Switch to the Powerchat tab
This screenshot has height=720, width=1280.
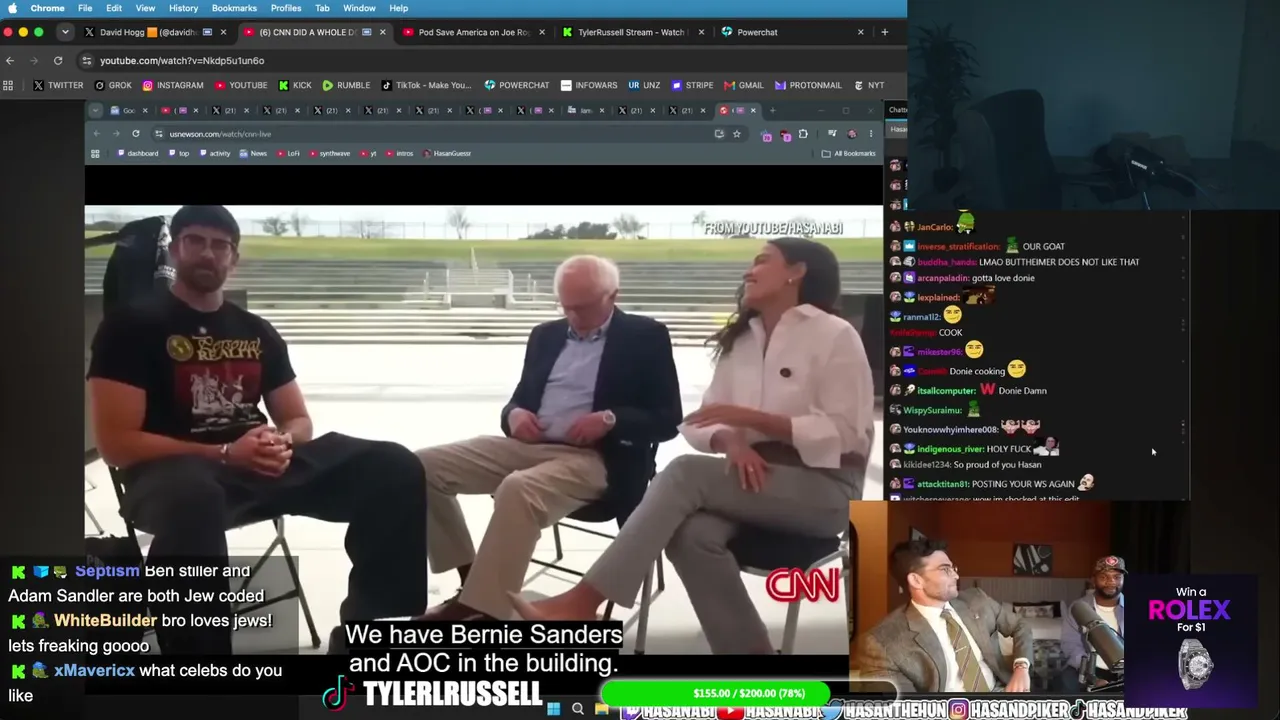pyautogui.click(x=793, y=32)
